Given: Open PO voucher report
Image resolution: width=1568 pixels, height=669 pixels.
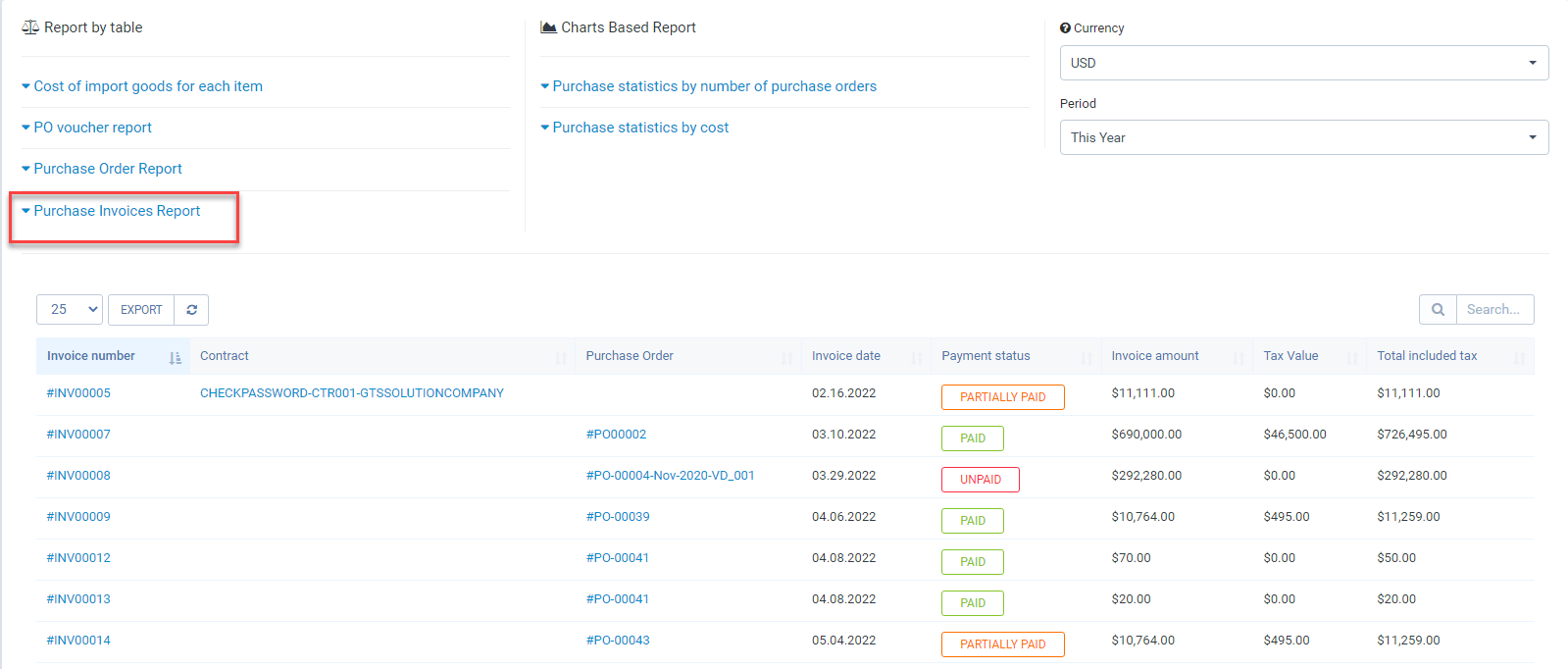Looking at the screenshot, I should pos(92,128).
